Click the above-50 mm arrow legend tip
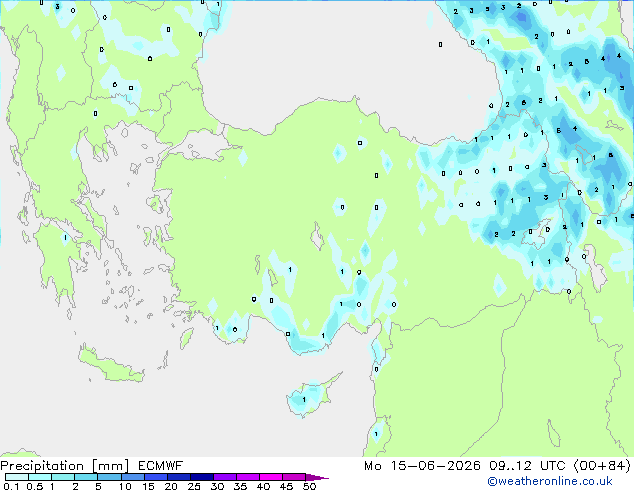Viewport: 634px width, 490px height. (x=317, y=477)
